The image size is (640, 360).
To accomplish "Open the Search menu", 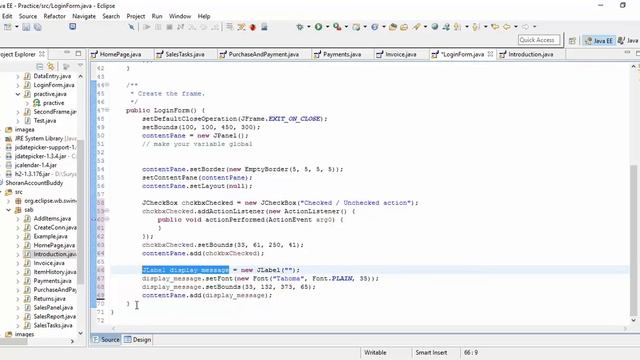I will pyautogui.click(x=111, y=16).
